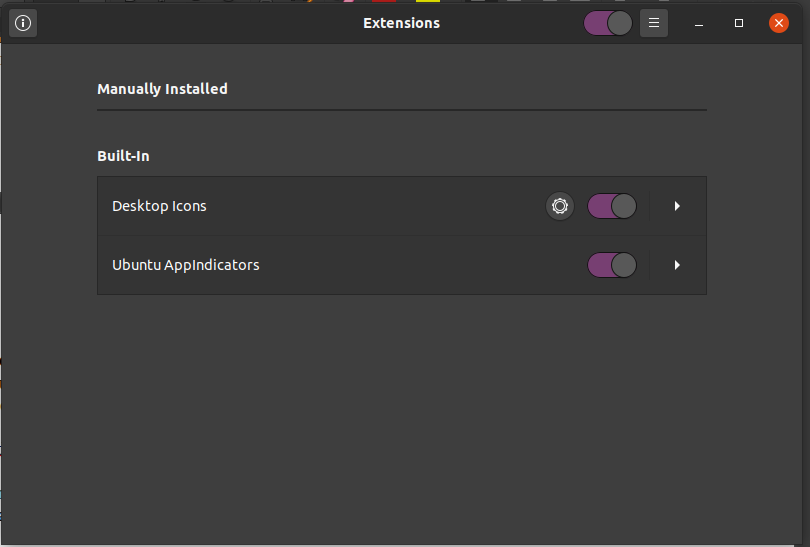Click empty area below the extensions list
Screen dimensions: 810x547
401,413
